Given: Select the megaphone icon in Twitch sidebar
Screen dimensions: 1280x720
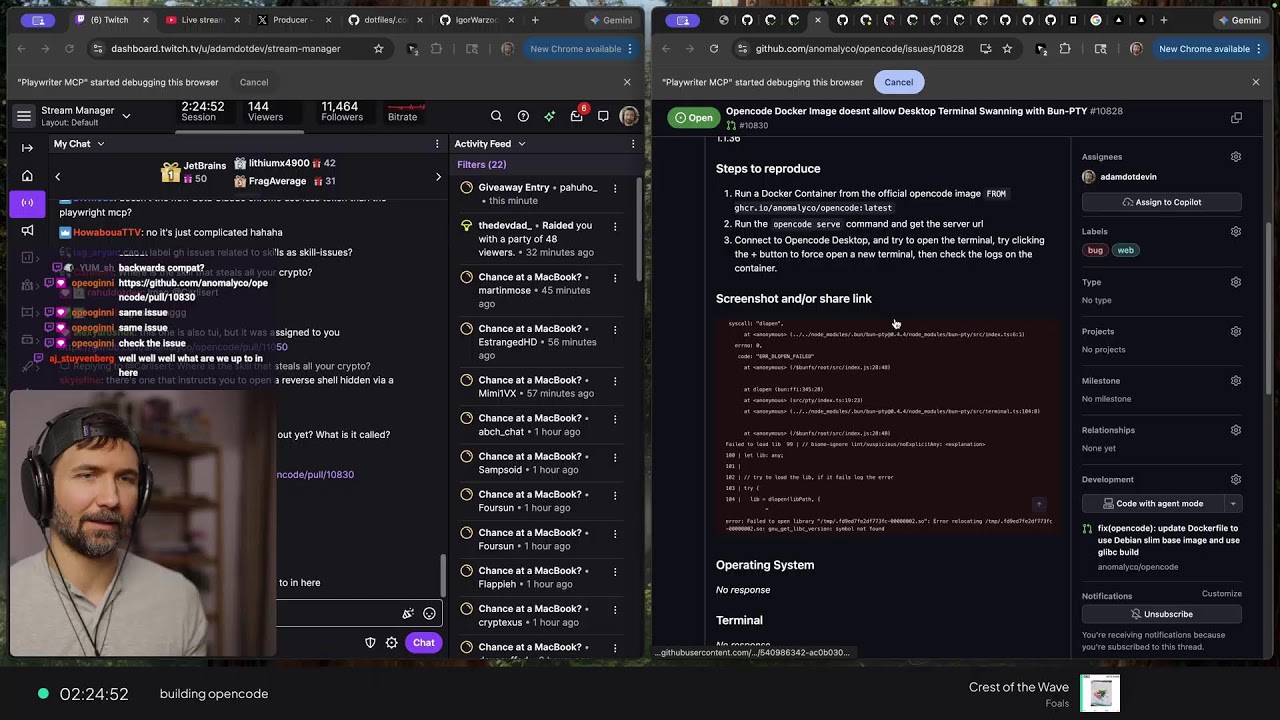Looking at the screenshot, I should tap(27, 230).
